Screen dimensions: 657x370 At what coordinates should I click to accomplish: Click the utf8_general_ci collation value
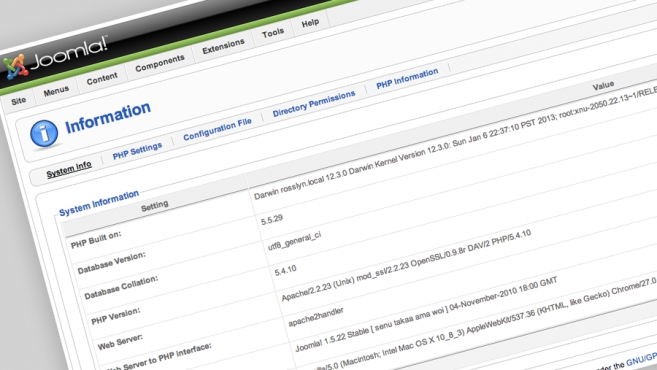click(x=294, y=242)
